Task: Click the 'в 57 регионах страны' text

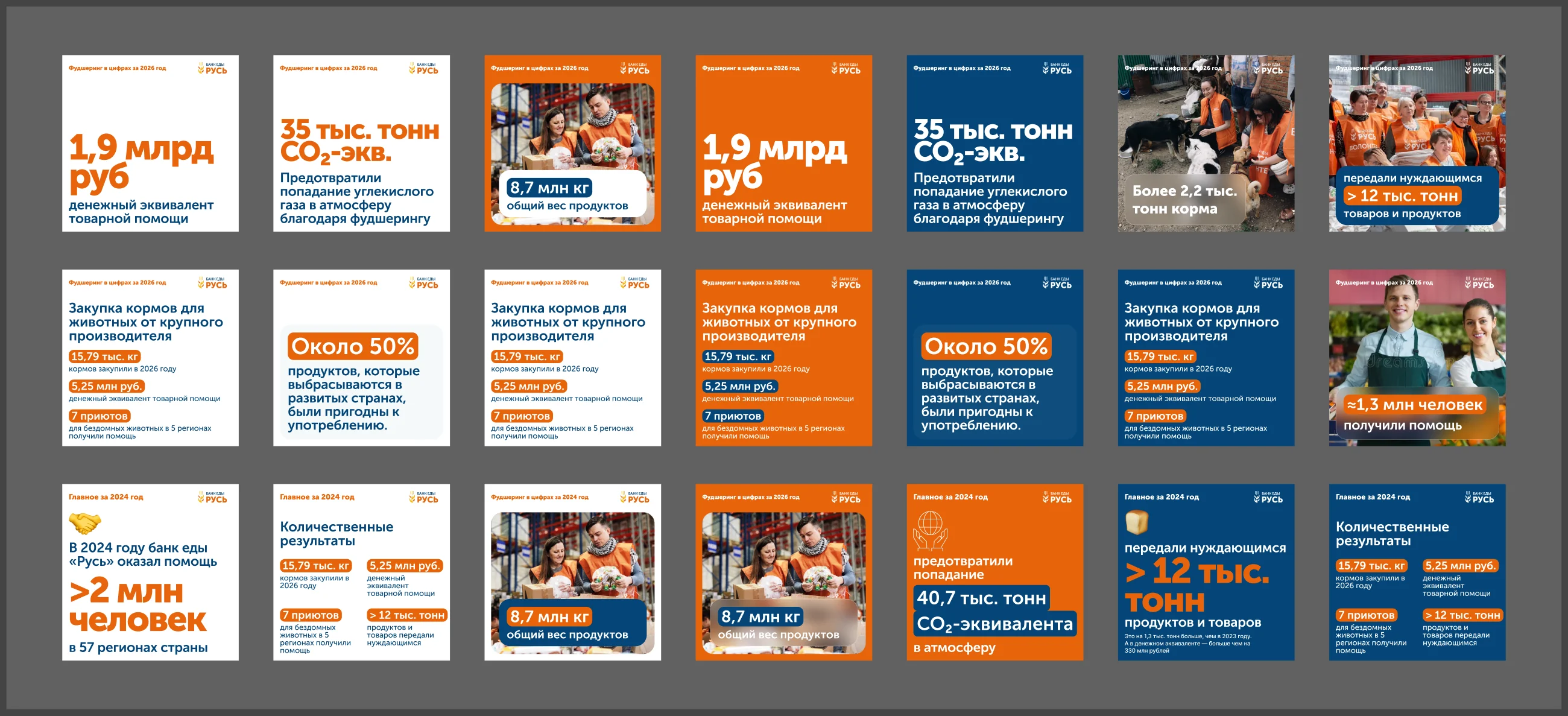Action: (x=138, y=648)
